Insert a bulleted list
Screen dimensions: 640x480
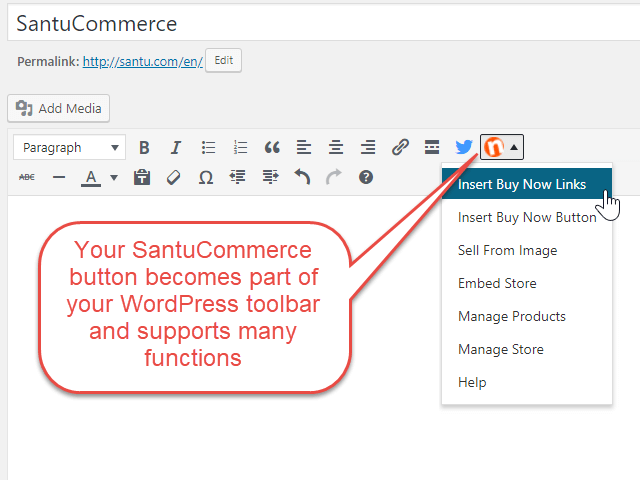point(208,147)
